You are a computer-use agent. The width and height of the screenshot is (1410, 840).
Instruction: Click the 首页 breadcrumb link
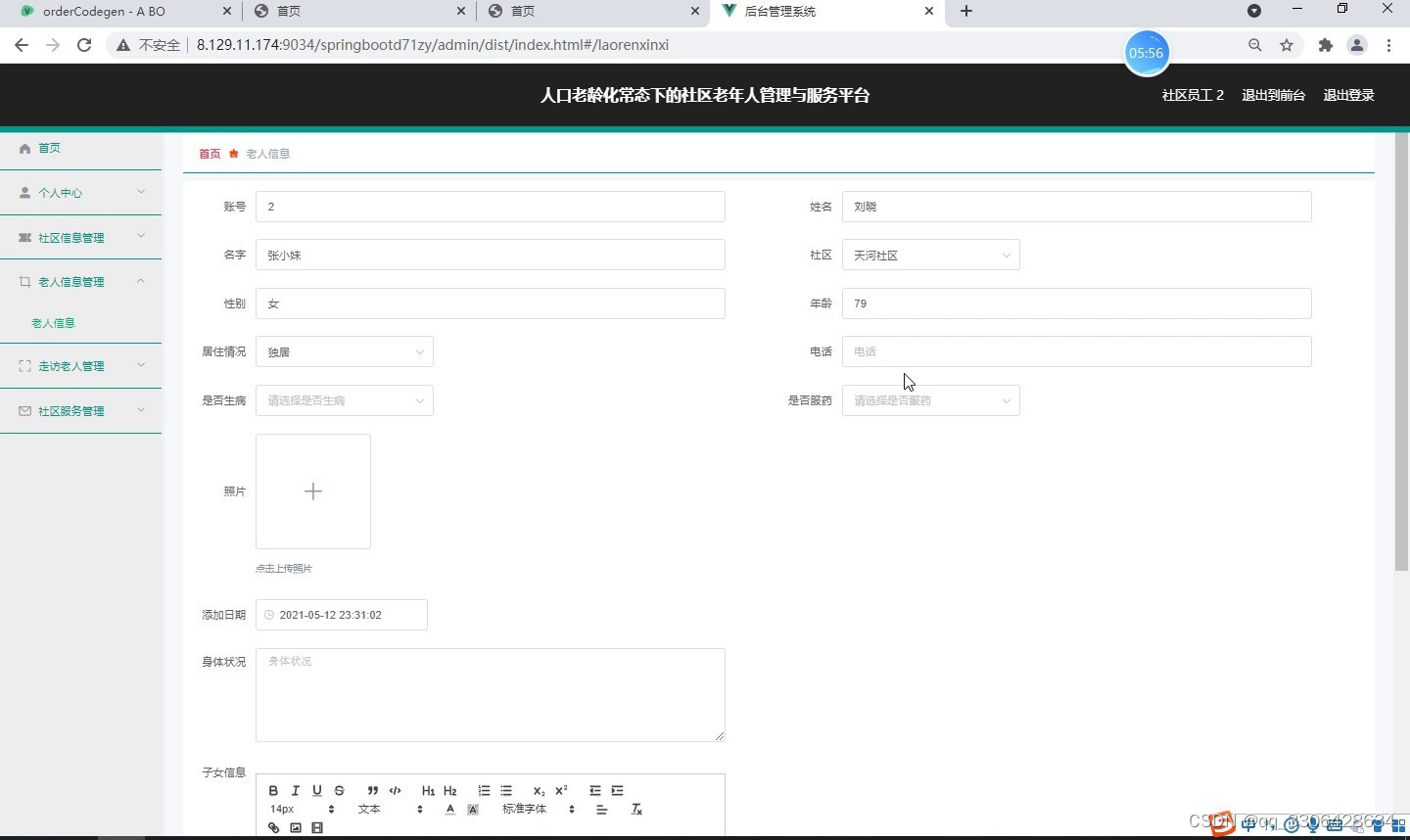pos(210,154)
